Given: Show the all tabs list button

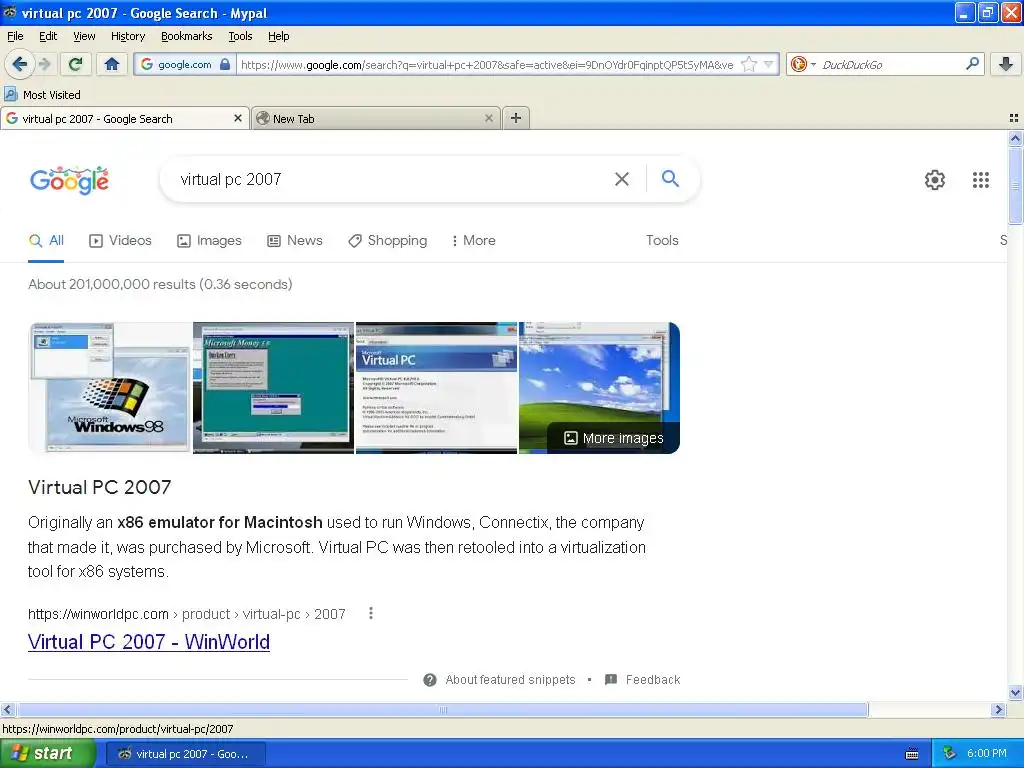Looking at the screenshot, I should (1014, 118).
